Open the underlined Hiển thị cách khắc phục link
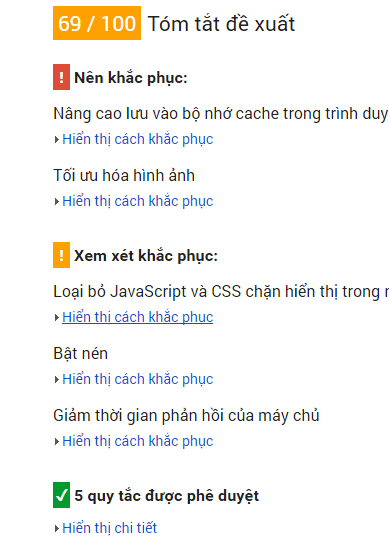 (138, 317)
